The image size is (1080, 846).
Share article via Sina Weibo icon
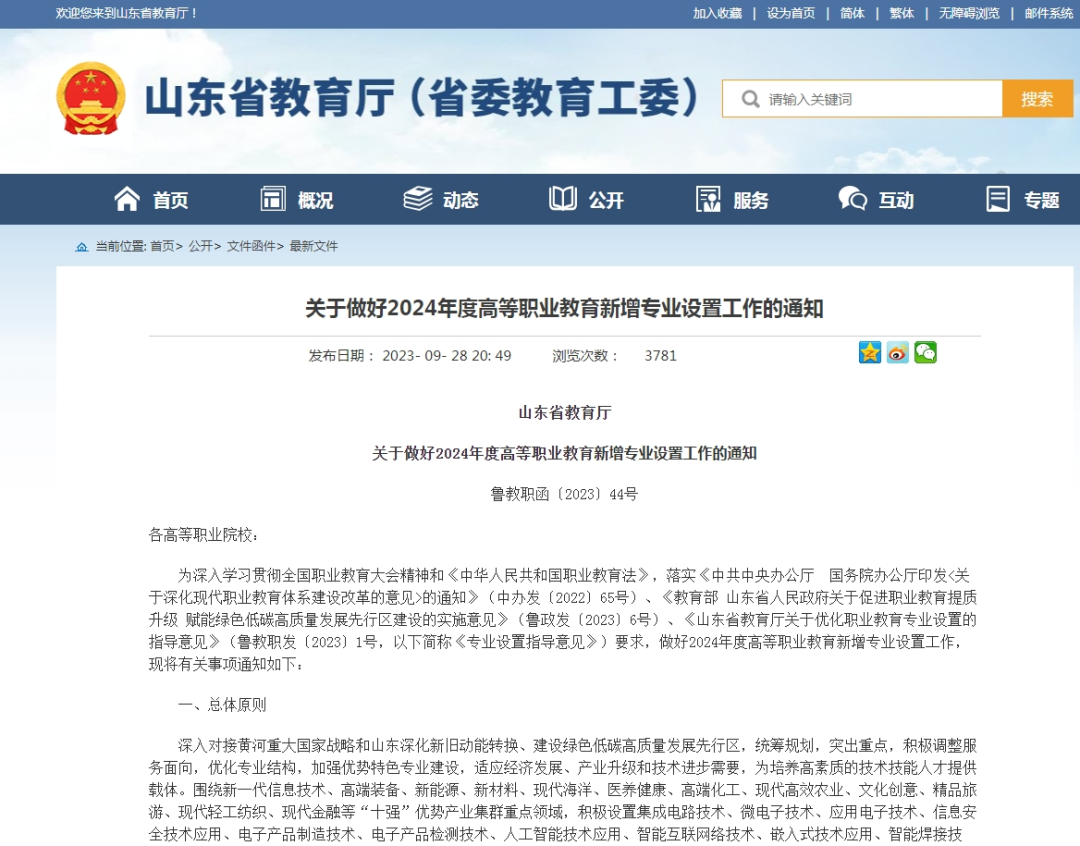point(898,352)
